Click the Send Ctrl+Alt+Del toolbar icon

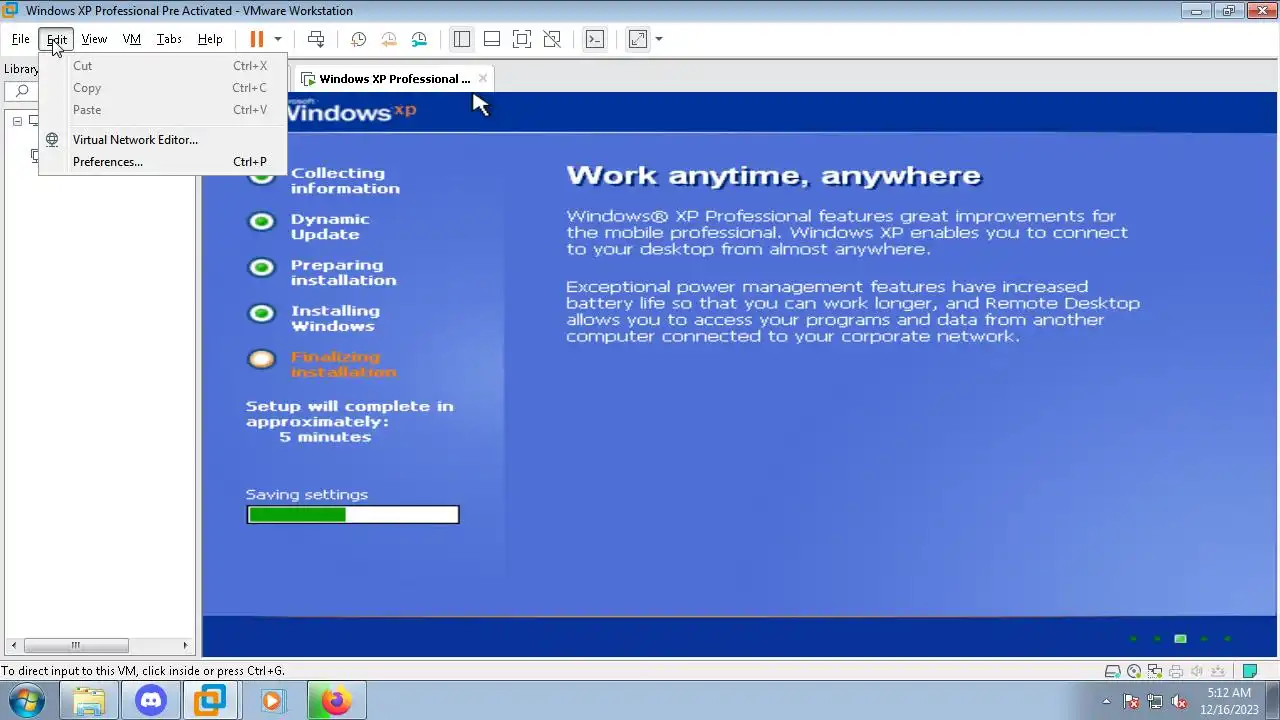316,39
